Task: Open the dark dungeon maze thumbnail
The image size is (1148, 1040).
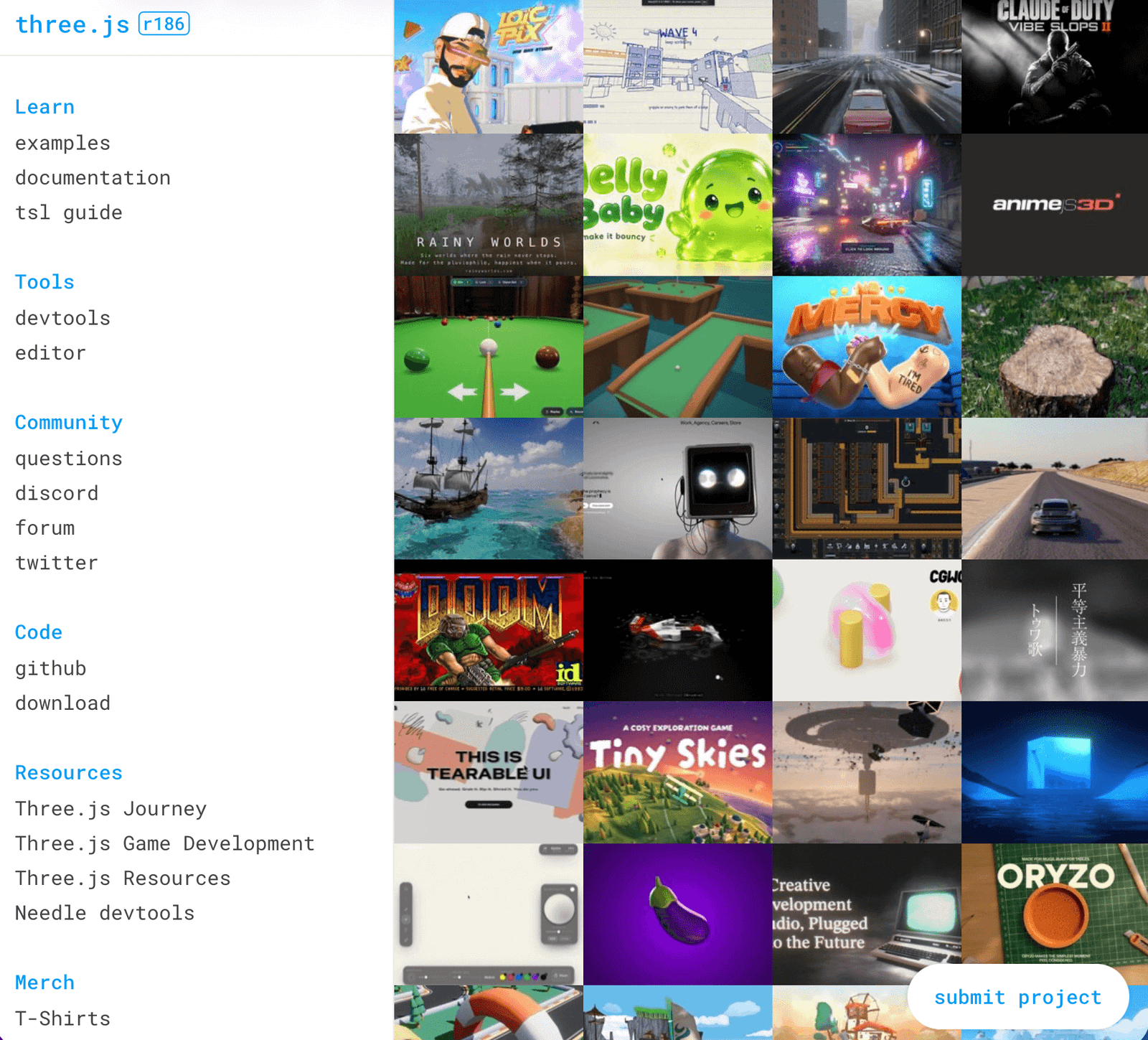Action: pos(867,489)
